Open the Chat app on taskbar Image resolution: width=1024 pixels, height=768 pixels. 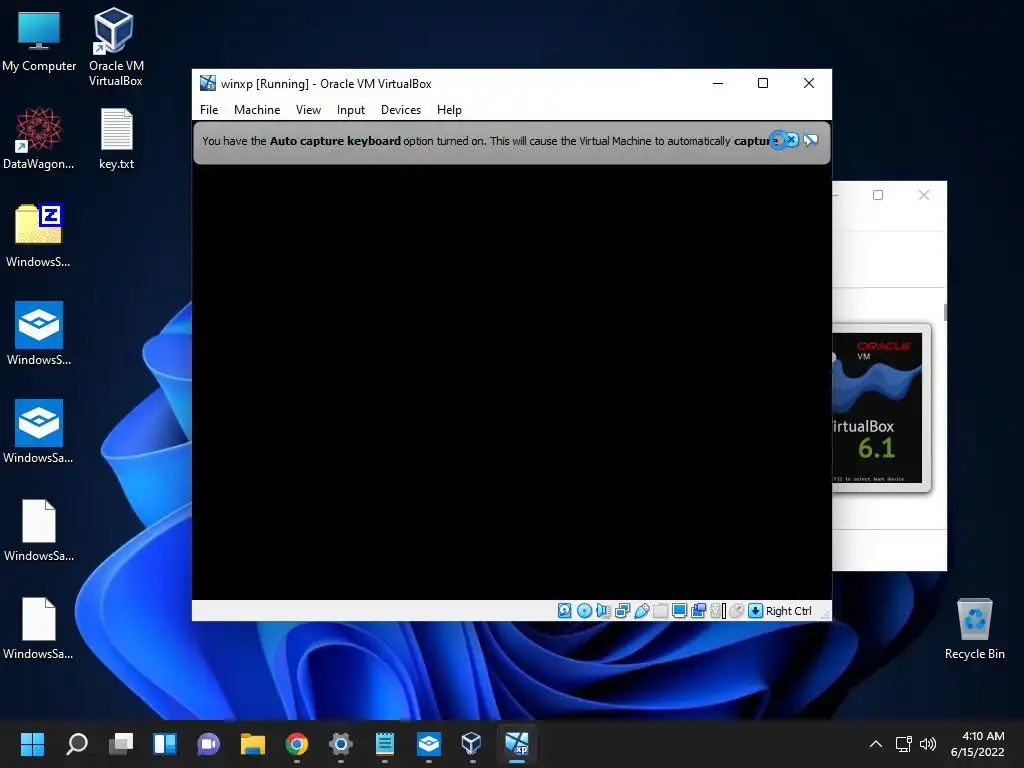tap(208, 743)
